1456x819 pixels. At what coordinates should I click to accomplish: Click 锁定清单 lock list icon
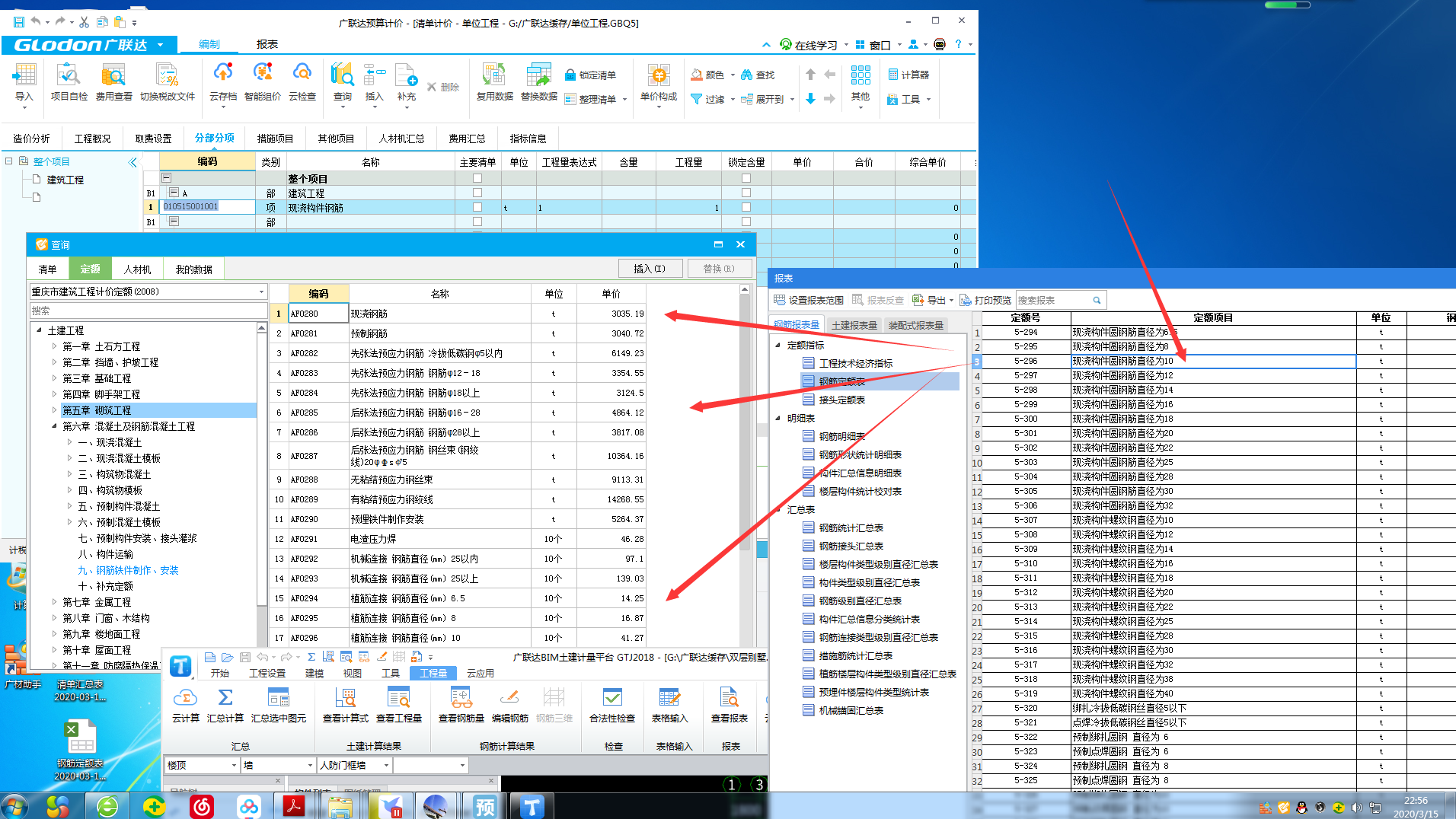[x=590, y=75]
